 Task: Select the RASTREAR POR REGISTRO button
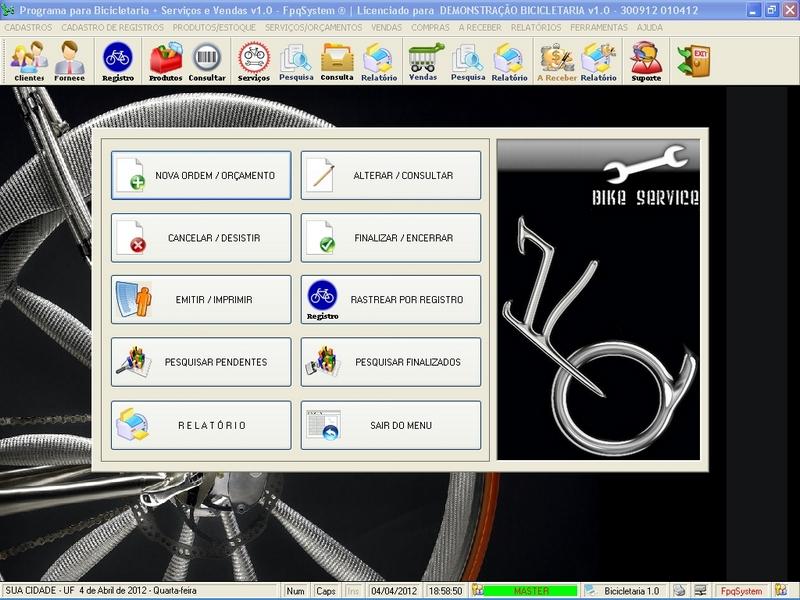click(391, 300)
